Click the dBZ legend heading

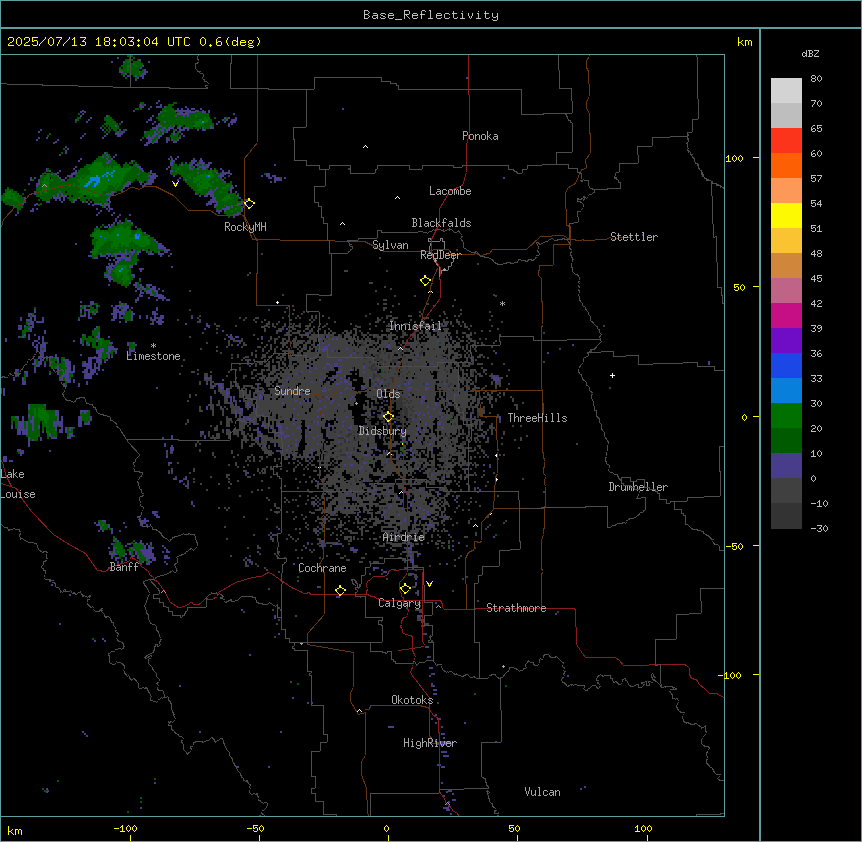pos(810,53)
